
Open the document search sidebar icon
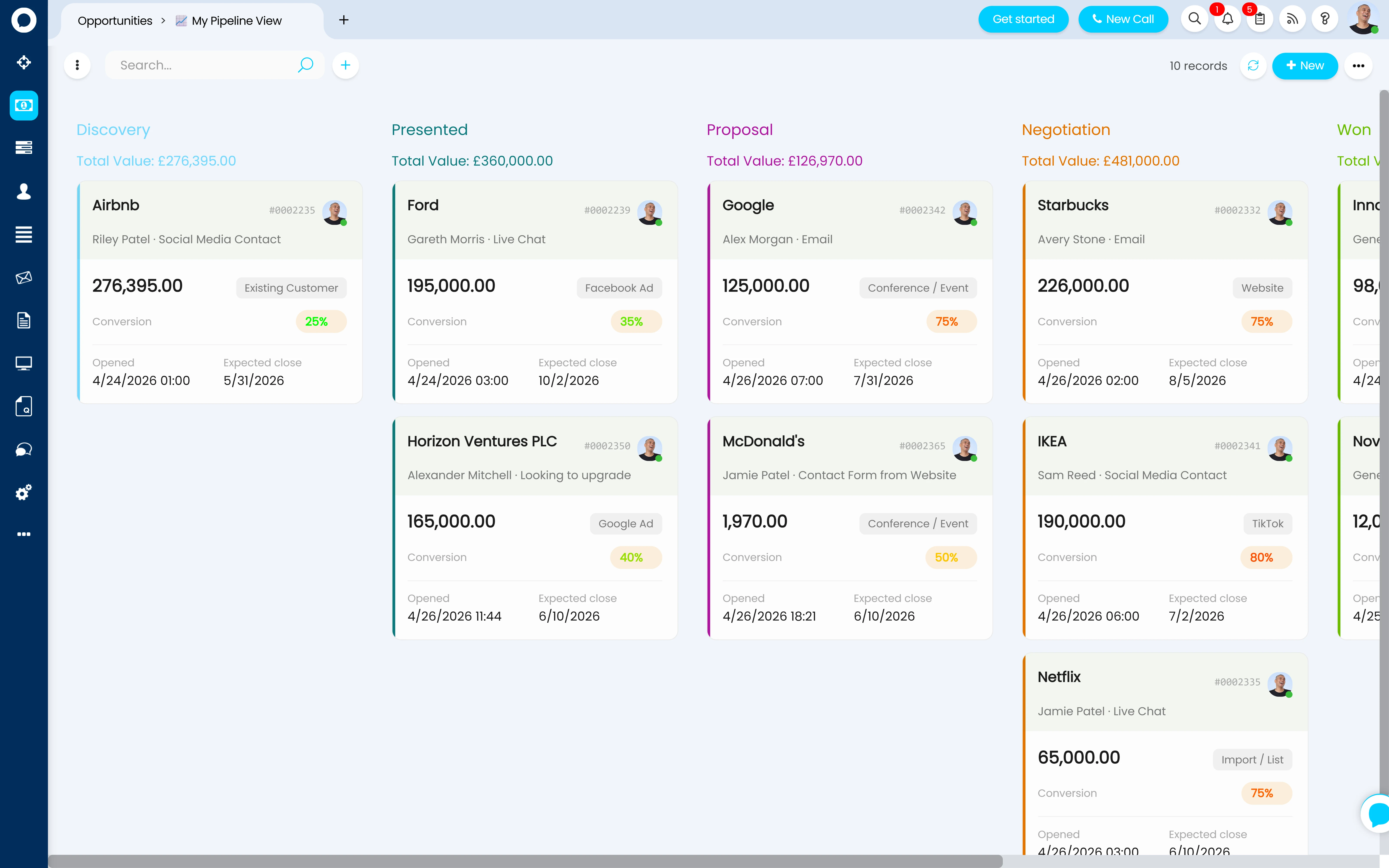23,406
